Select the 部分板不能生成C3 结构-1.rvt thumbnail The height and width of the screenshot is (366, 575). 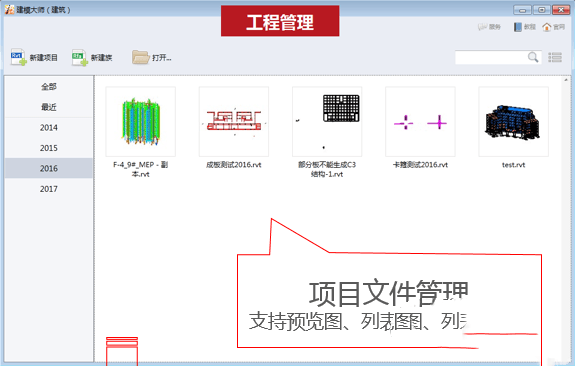point(327,121)
